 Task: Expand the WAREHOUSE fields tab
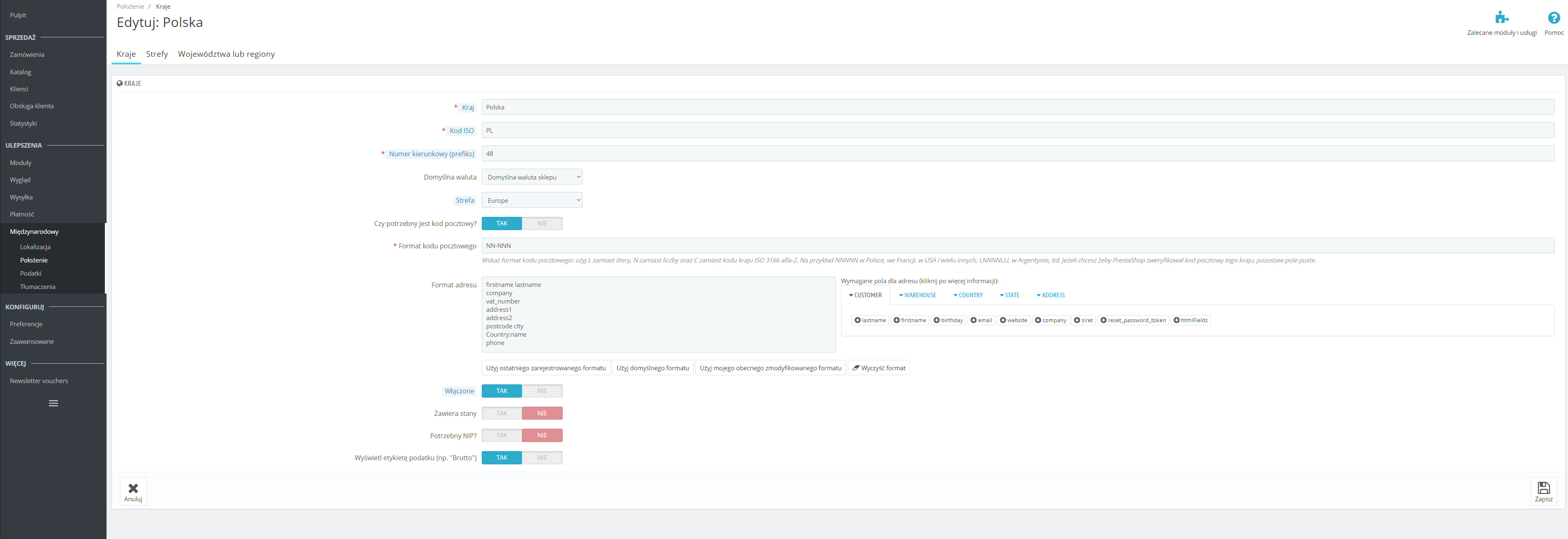click(917, 295)
